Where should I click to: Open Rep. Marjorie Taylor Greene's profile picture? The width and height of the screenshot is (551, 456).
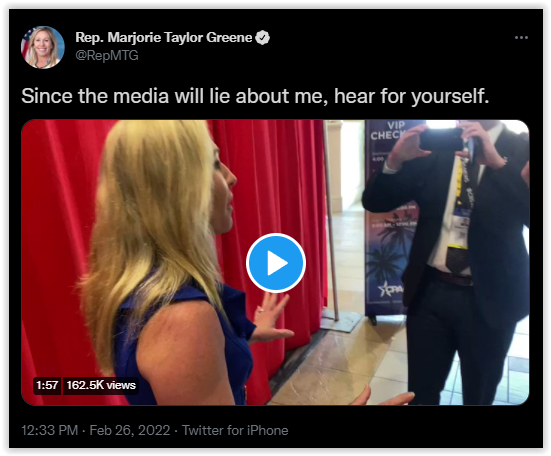point(43,47)
